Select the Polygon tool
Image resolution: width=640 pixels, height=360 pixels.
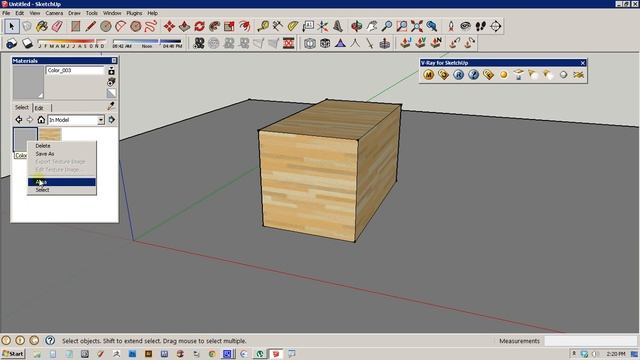click(x=136, y=27)
